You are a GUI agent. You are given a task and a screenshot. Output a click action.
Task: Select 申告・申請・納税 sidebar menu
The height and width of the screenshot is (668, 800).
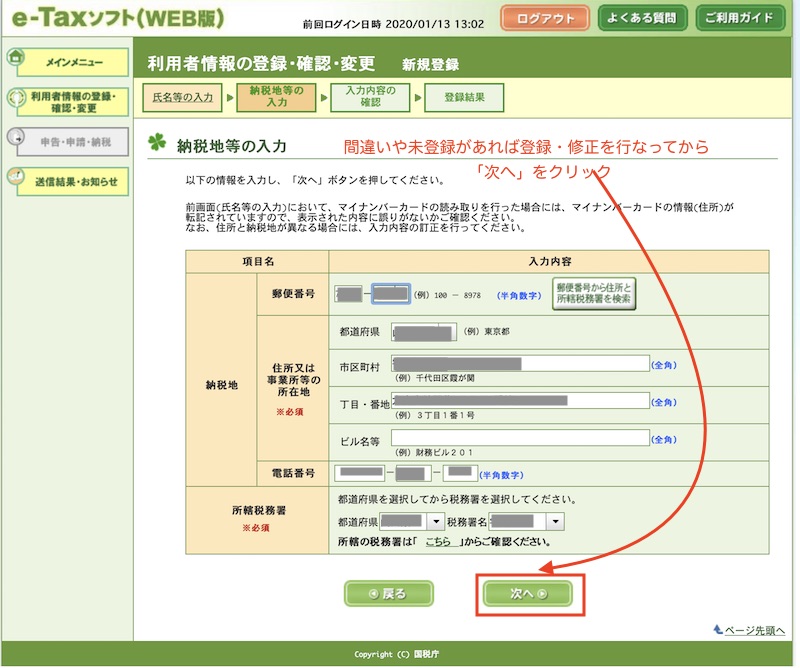click(x=73, y=142)
